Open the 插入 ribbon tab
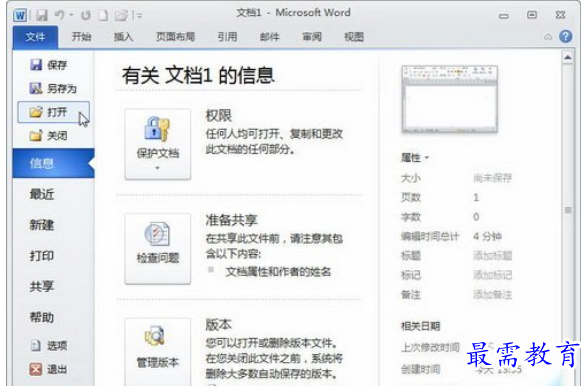The image size is (588, 386). click(123, 37)
